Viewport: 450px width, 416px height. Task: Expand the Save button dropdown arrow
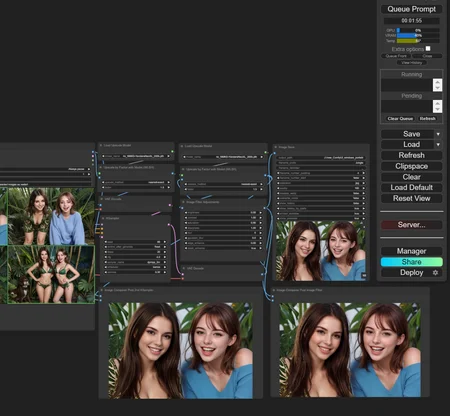(438, 134)
